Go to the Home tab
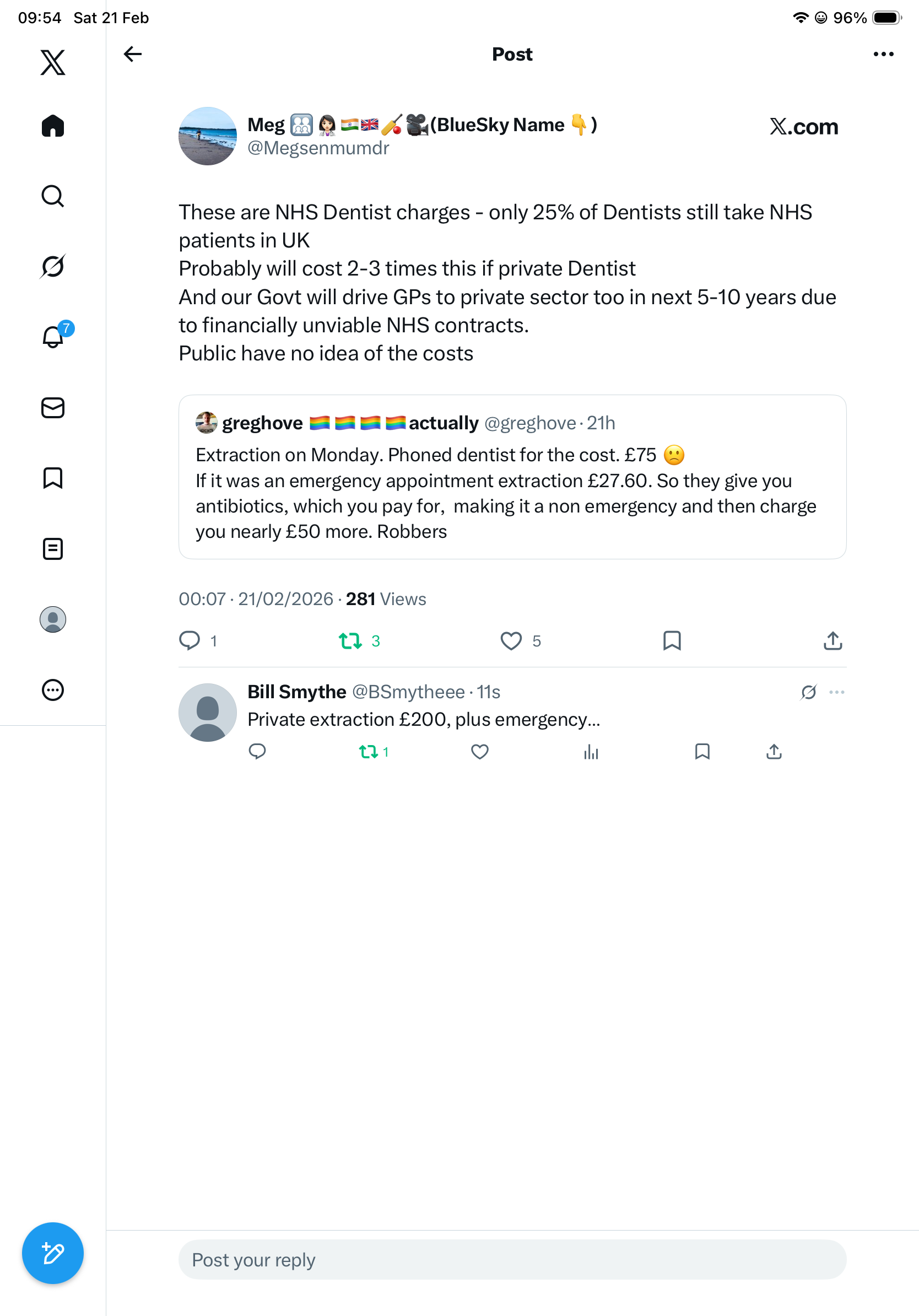Viewport: 919px width, 1316px height. 53,126
